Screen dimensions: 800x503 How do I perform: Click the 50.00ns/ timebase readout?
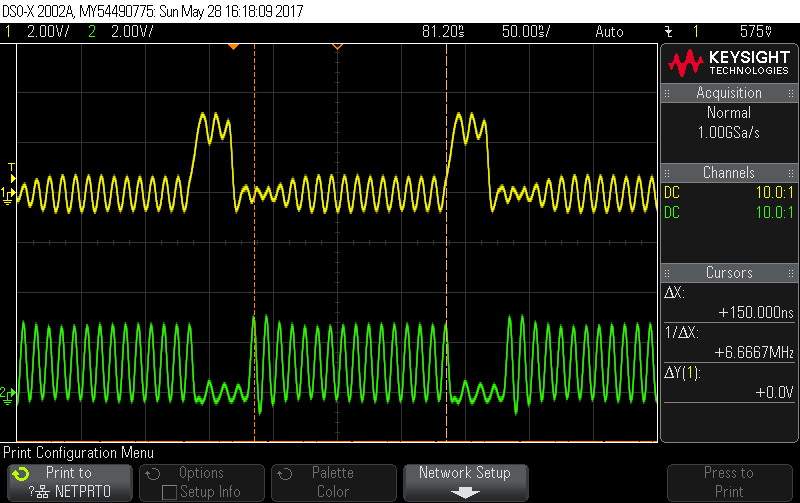click(526, 32)
